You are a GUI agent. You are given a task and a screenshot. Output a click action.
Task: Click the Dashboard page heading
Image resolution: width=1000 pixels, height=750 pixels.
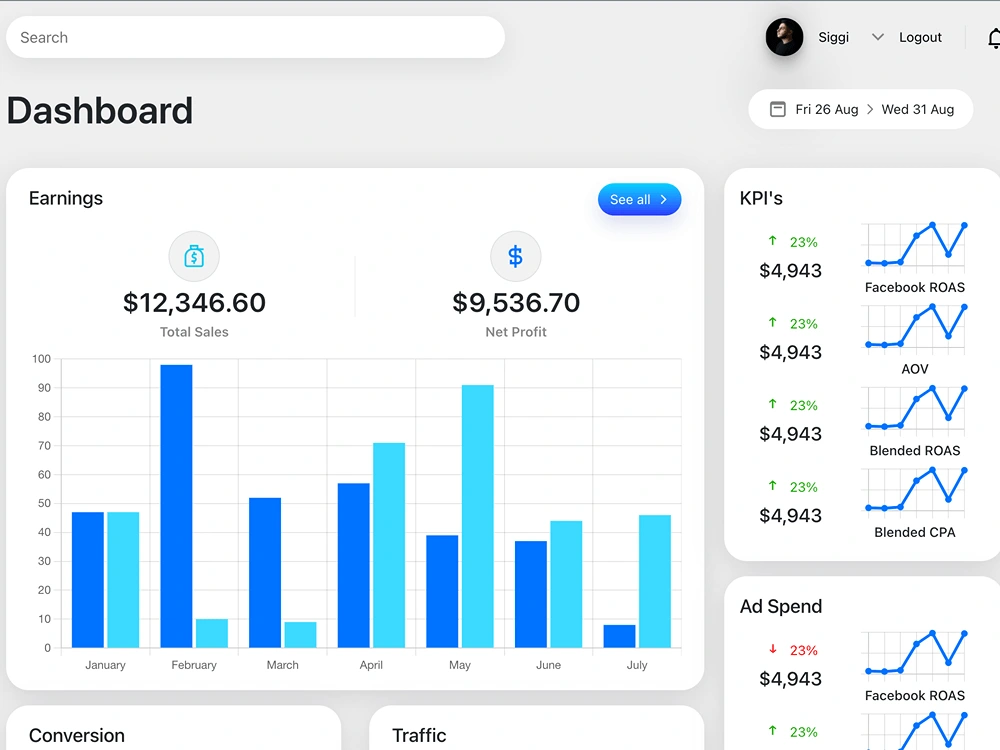pos(99,110)
